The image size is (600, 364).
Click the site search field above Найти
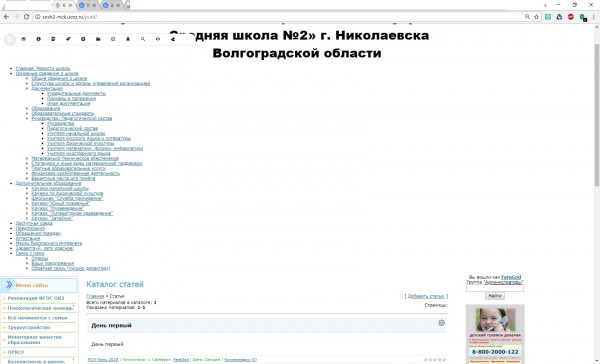pos(495,288)
